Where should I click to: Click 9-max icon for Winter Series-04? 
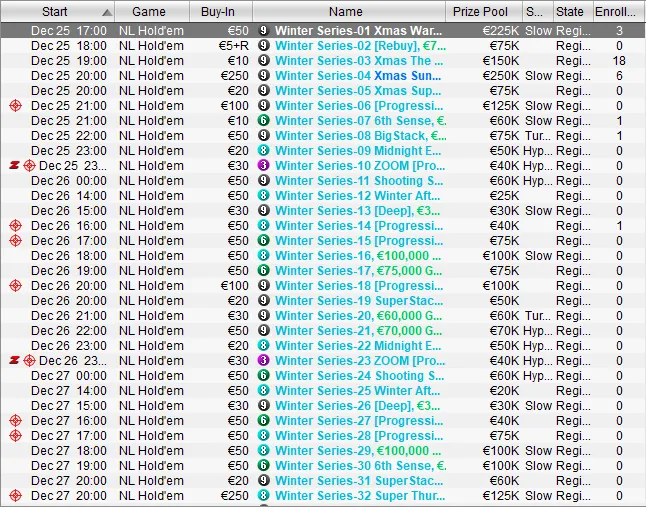(x=264, y=75)
